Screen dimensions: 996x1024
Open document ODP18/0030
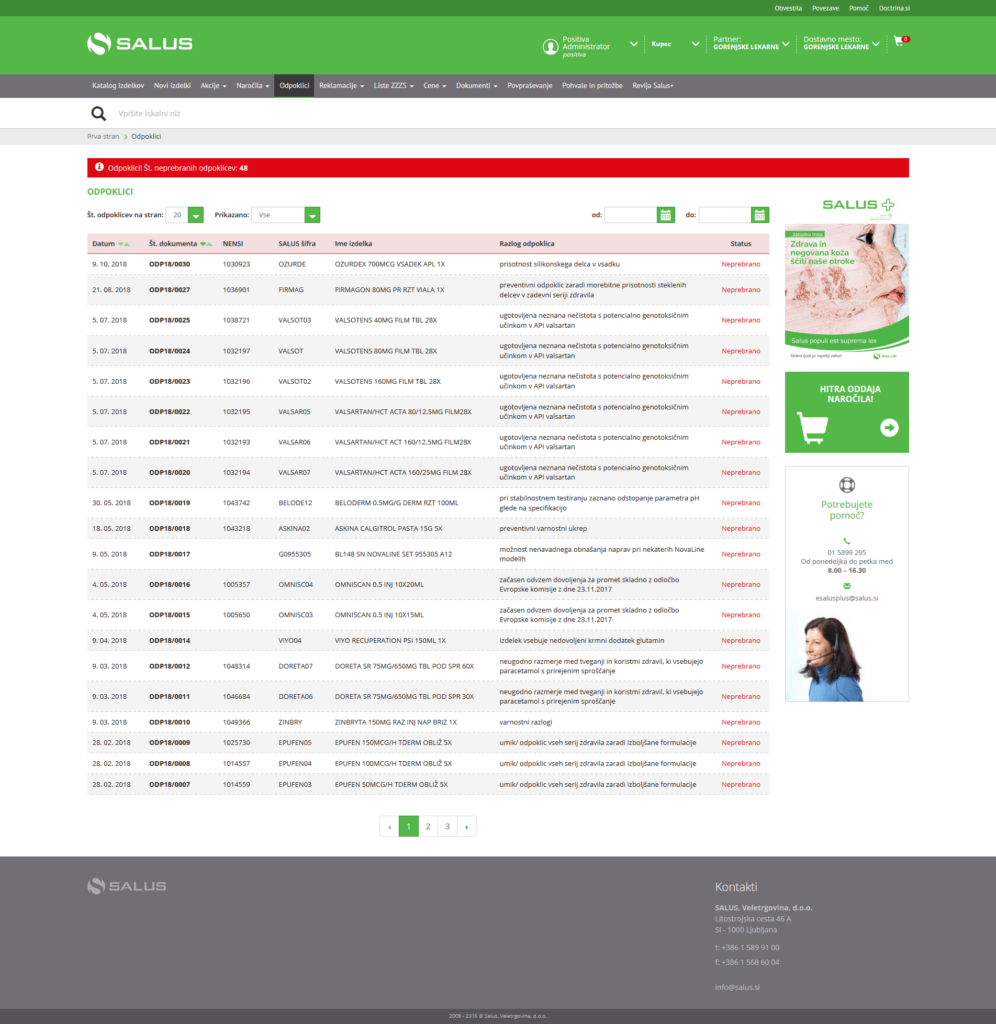pyautogui.click(x=170, y=264)
